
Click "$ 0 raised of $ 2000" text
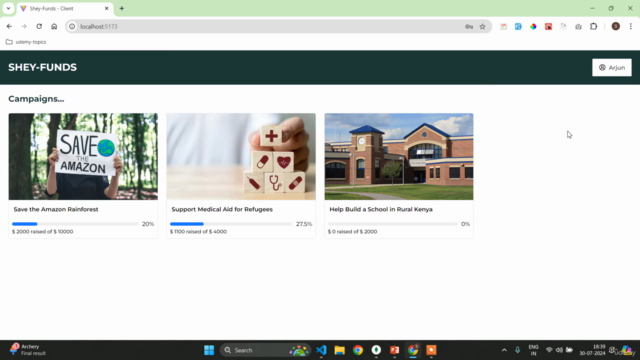pyautogui.click(x=352, y=232)
